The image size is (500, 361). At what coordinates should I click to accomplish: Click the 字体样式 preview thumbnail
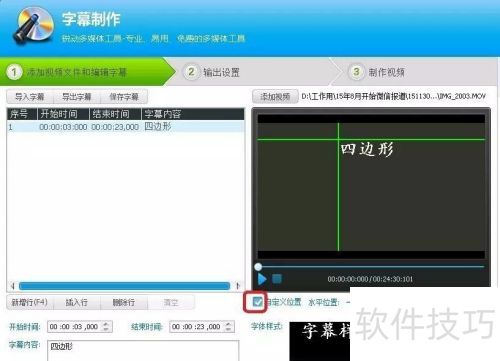(320, 341)
